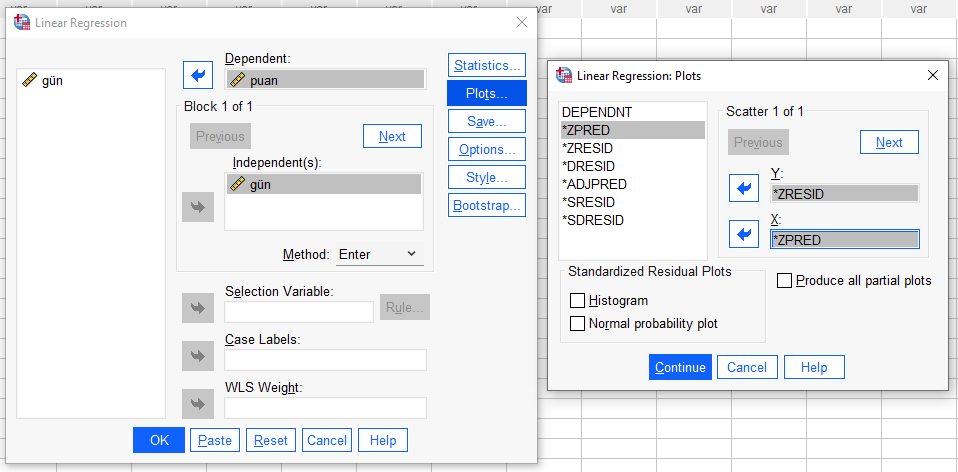Viewport: 958px width, 472px height.
Task: Click the arrow button beside the Y field
Action: tap(743, 188)
